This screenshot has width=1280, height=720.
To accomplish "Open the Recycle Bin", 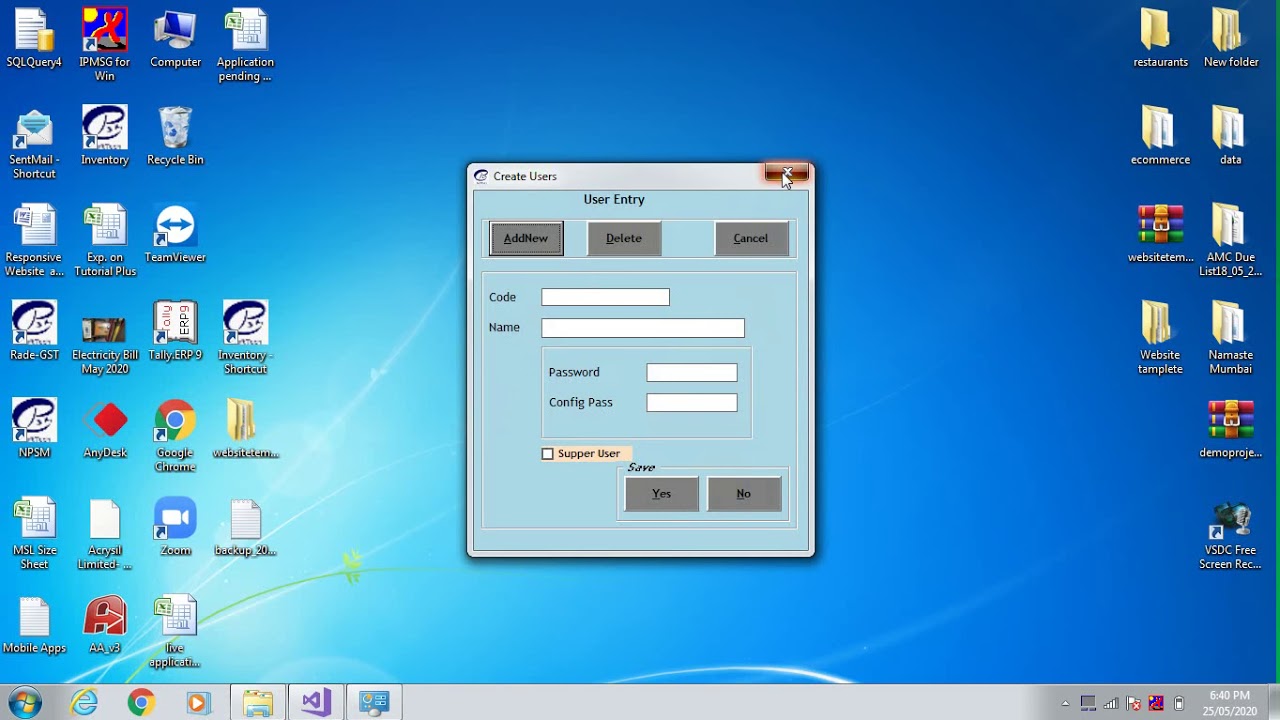I will (175, 136).
